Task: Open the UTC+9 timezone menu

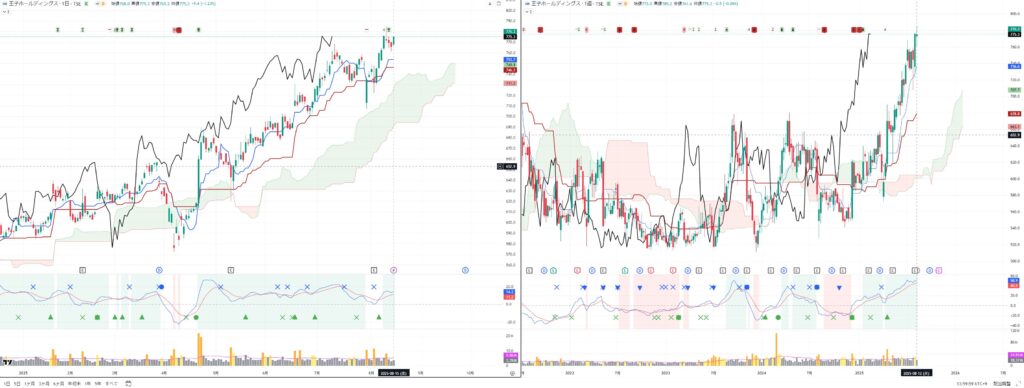Action: pos(972,383)
